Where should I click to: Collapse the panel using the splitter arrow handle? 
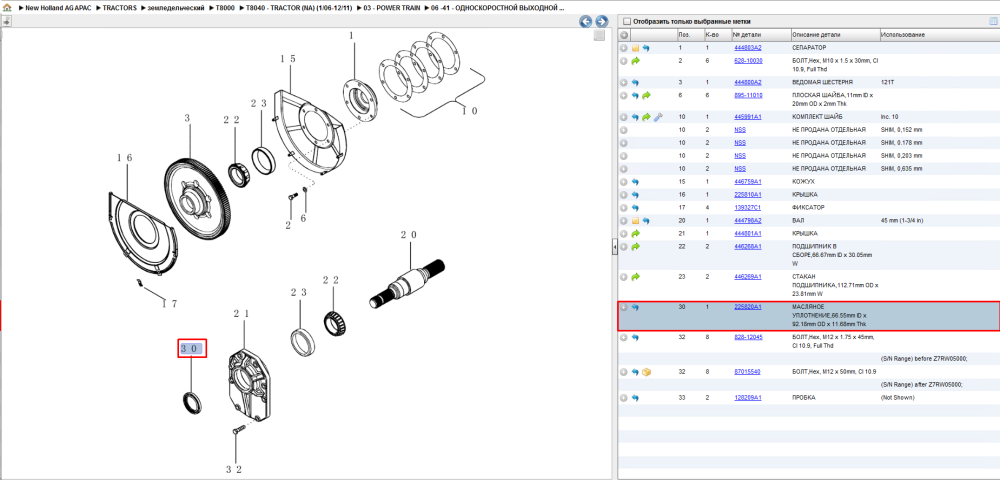615,247
